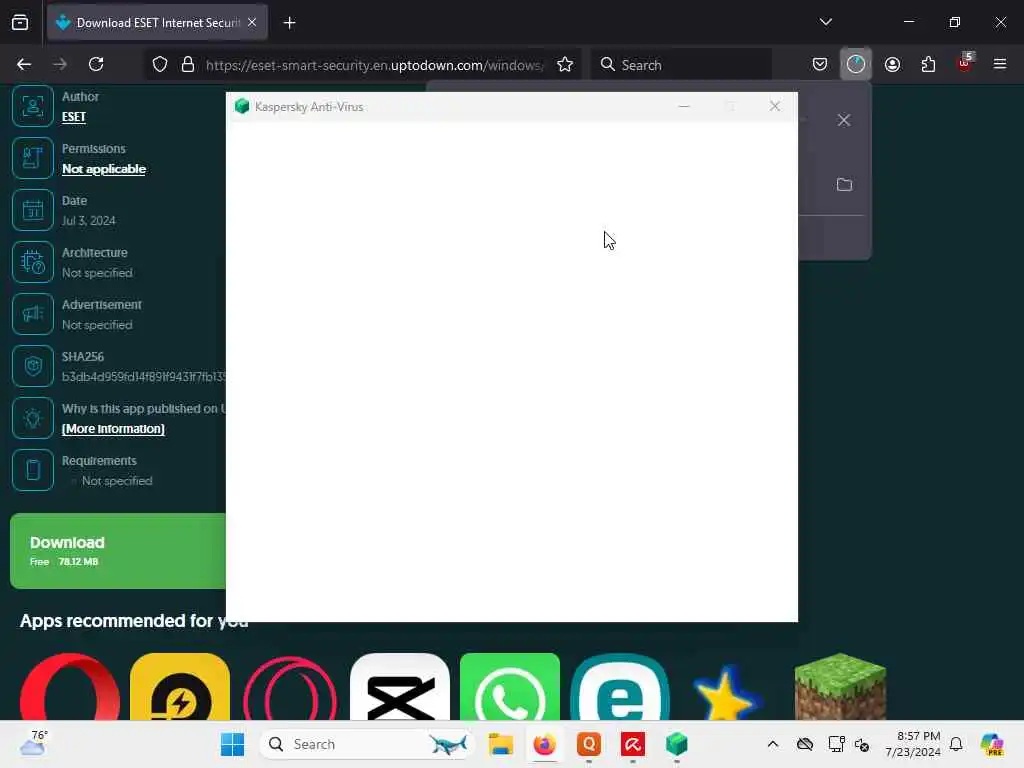The height and width of the screenshot is (768, 1024).
Task: Open File Explorer from taskbar
Action: [x=501, y=744]
